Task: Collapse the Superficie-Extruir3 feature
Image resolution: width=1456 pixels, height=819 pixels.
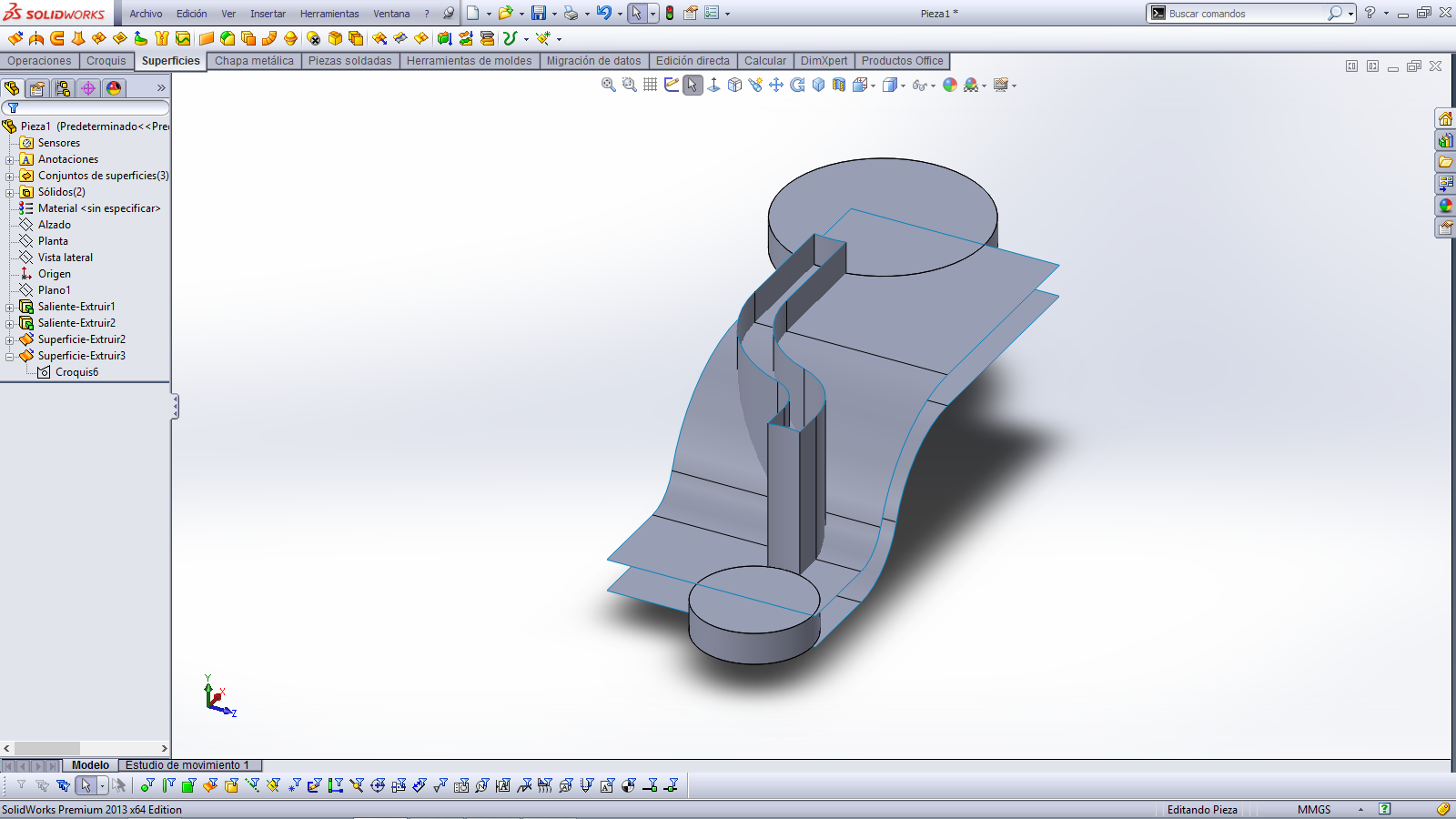Action: pyautogui.click(x=10, y=356)
